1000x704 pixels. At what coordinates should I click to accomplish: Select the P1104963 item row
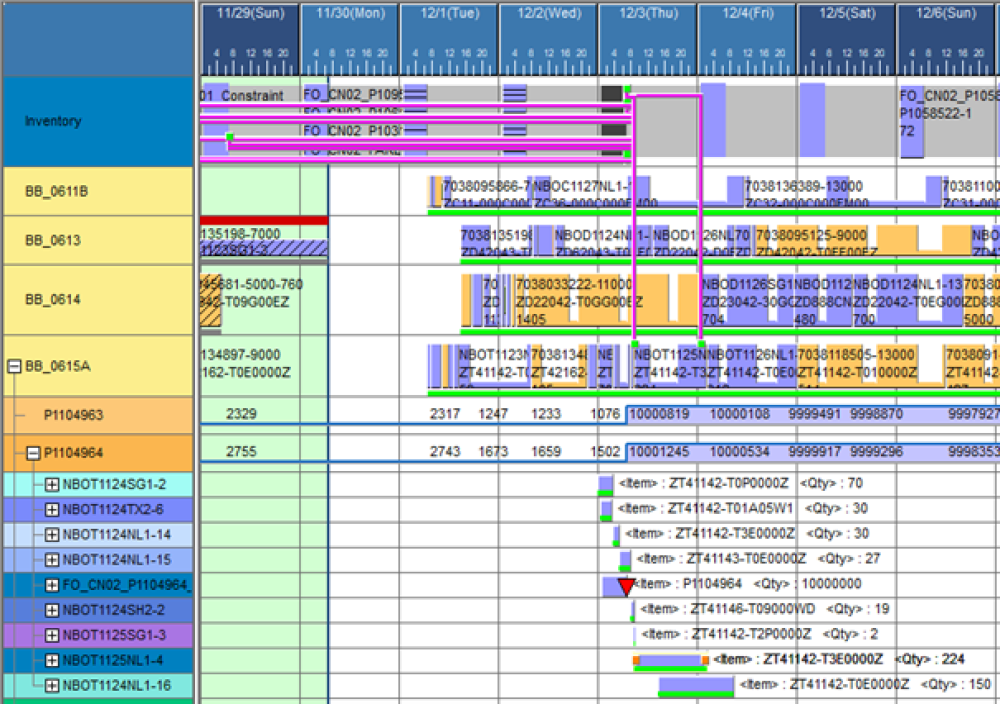98,415
